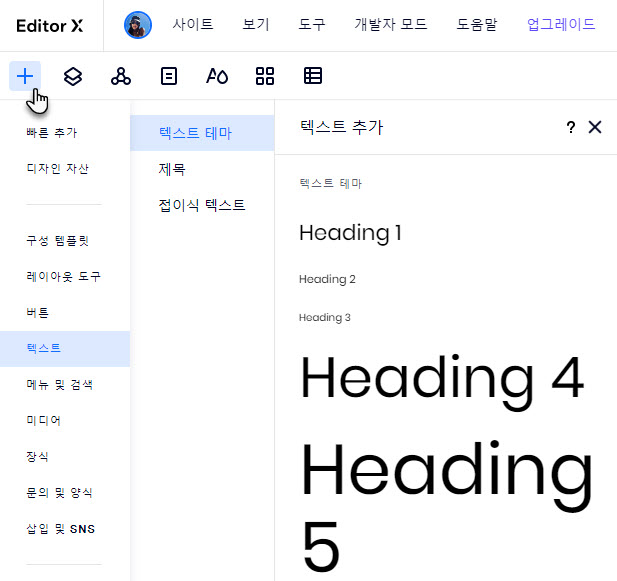Open the App Market grid icon
The image size is (617, 581).
pyautogui.click(x=265, y=76)
